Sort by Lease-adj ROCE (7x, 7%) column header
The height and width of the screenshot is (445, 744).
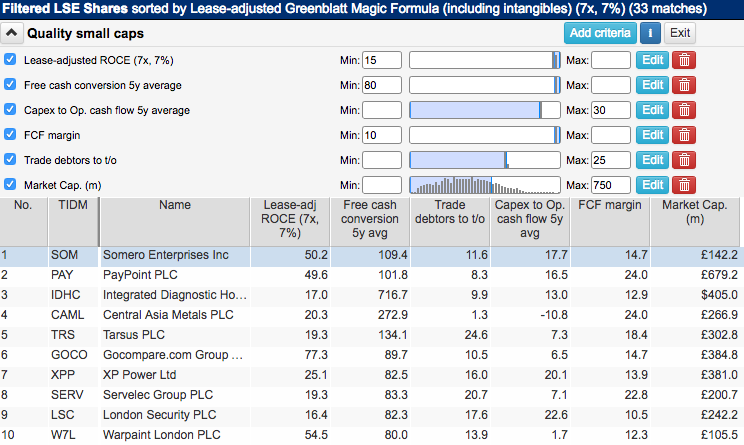pos(290,222)
